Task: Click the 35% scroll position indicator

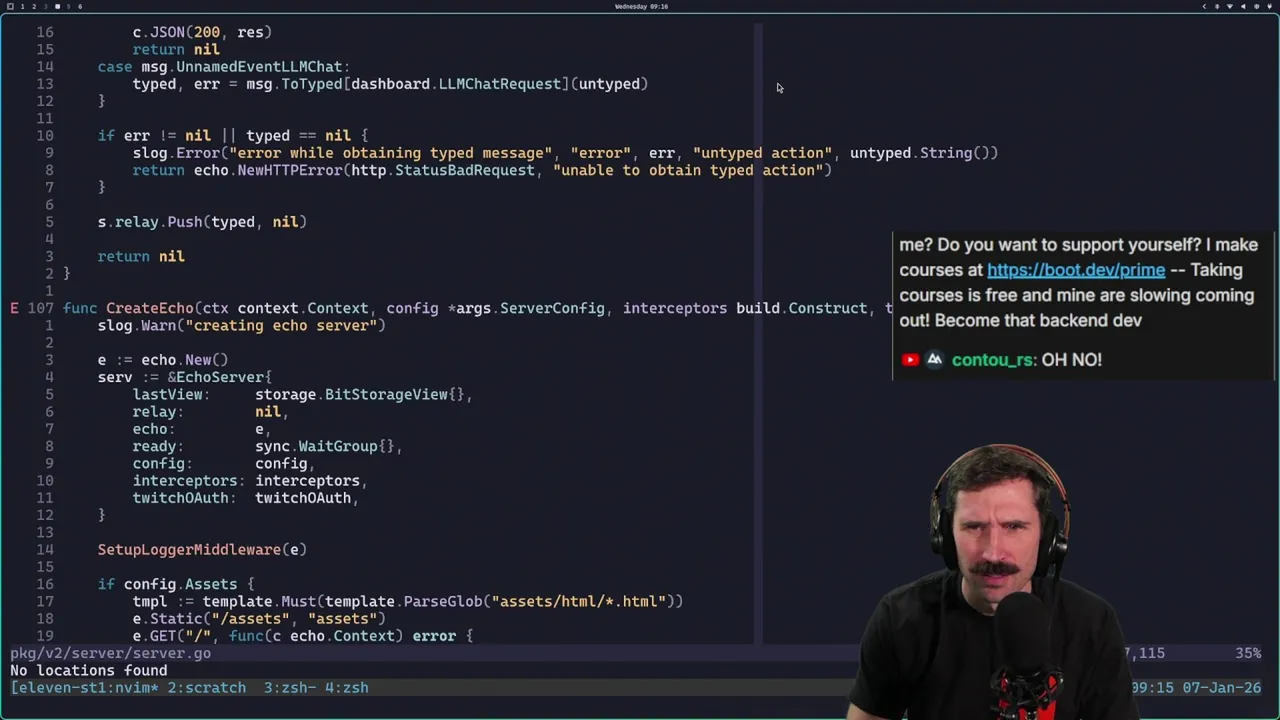Action: pos(1248,653)
